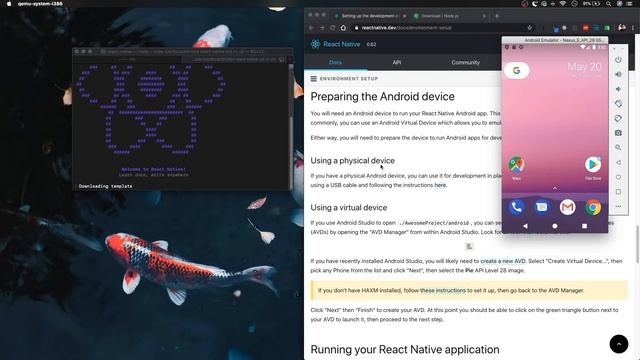
Task: Click the 'Using a virtual device' heading
Action: coord(349,207)
